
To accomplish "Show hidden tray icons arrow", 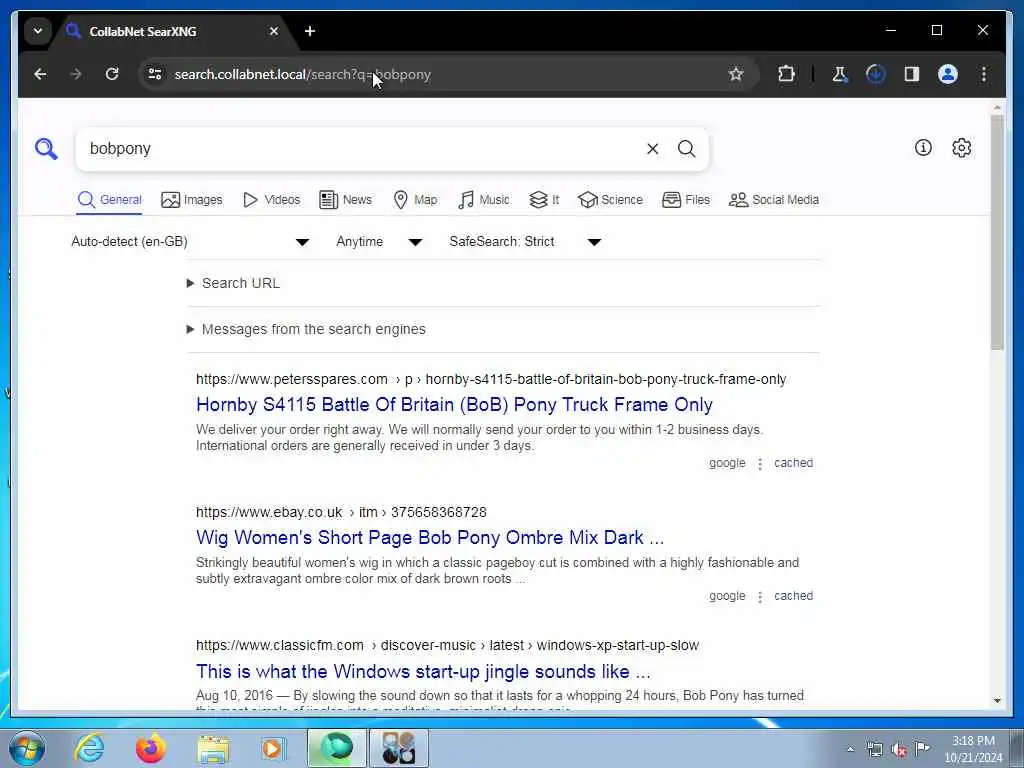I will (x=850, y=749).
